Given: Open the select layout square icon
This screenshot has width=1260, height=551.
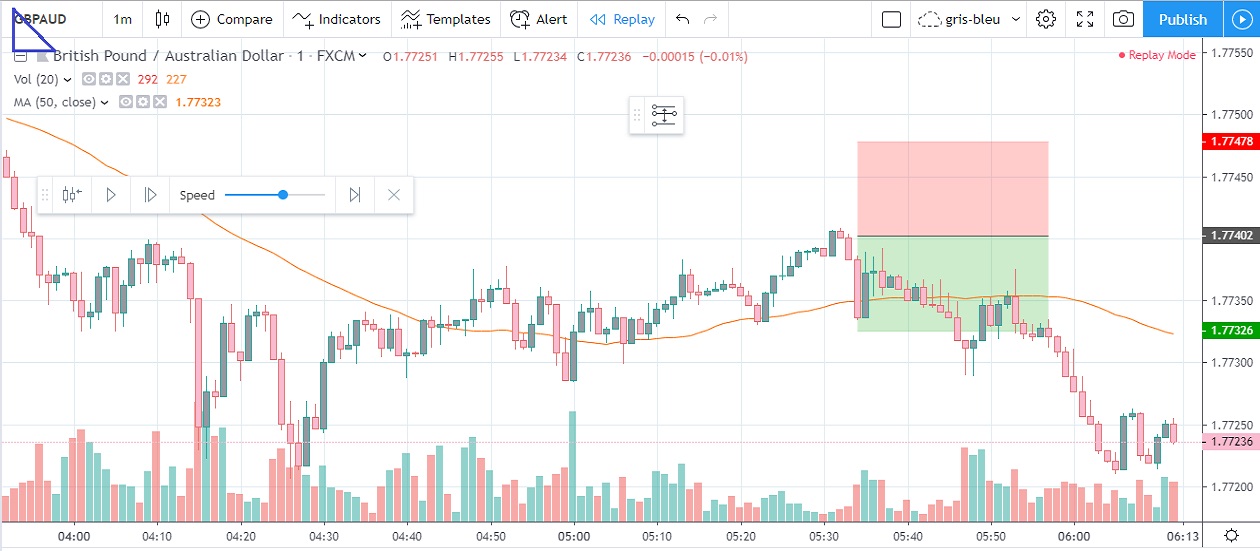Looking at the screenshot, I should pos(892,19).
